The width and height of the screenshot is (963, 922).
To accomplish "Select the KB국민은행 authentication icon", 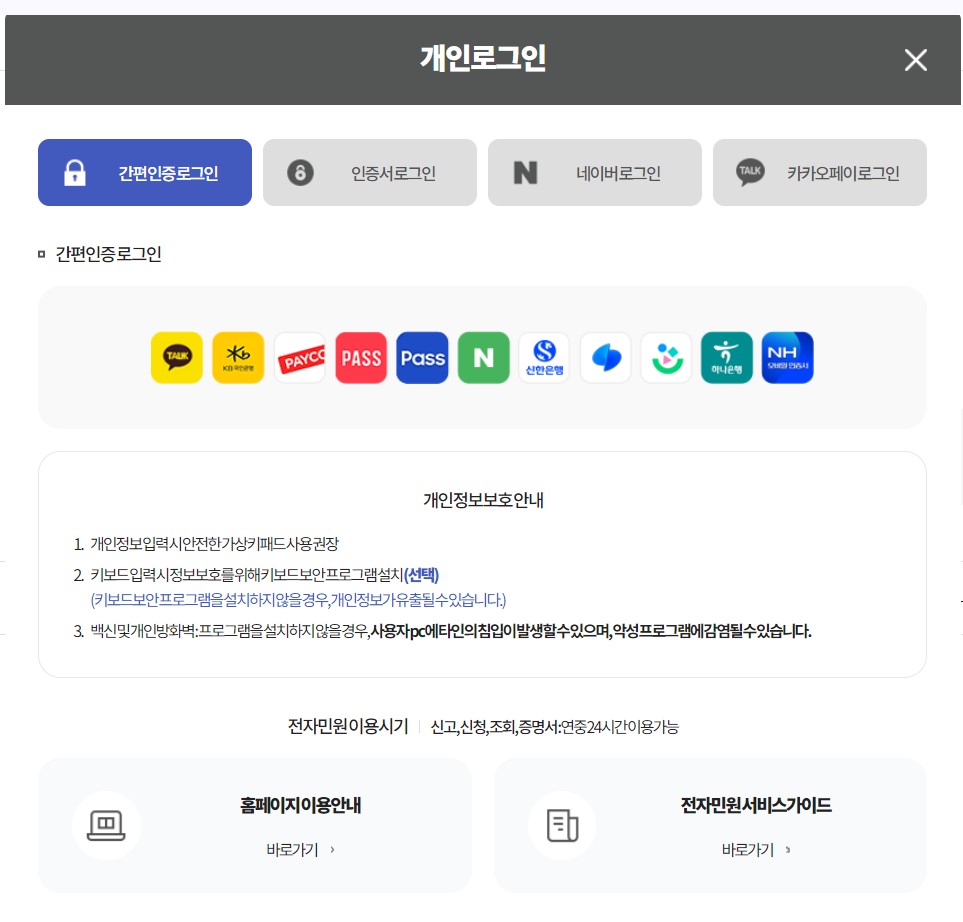I will (238, 357).
